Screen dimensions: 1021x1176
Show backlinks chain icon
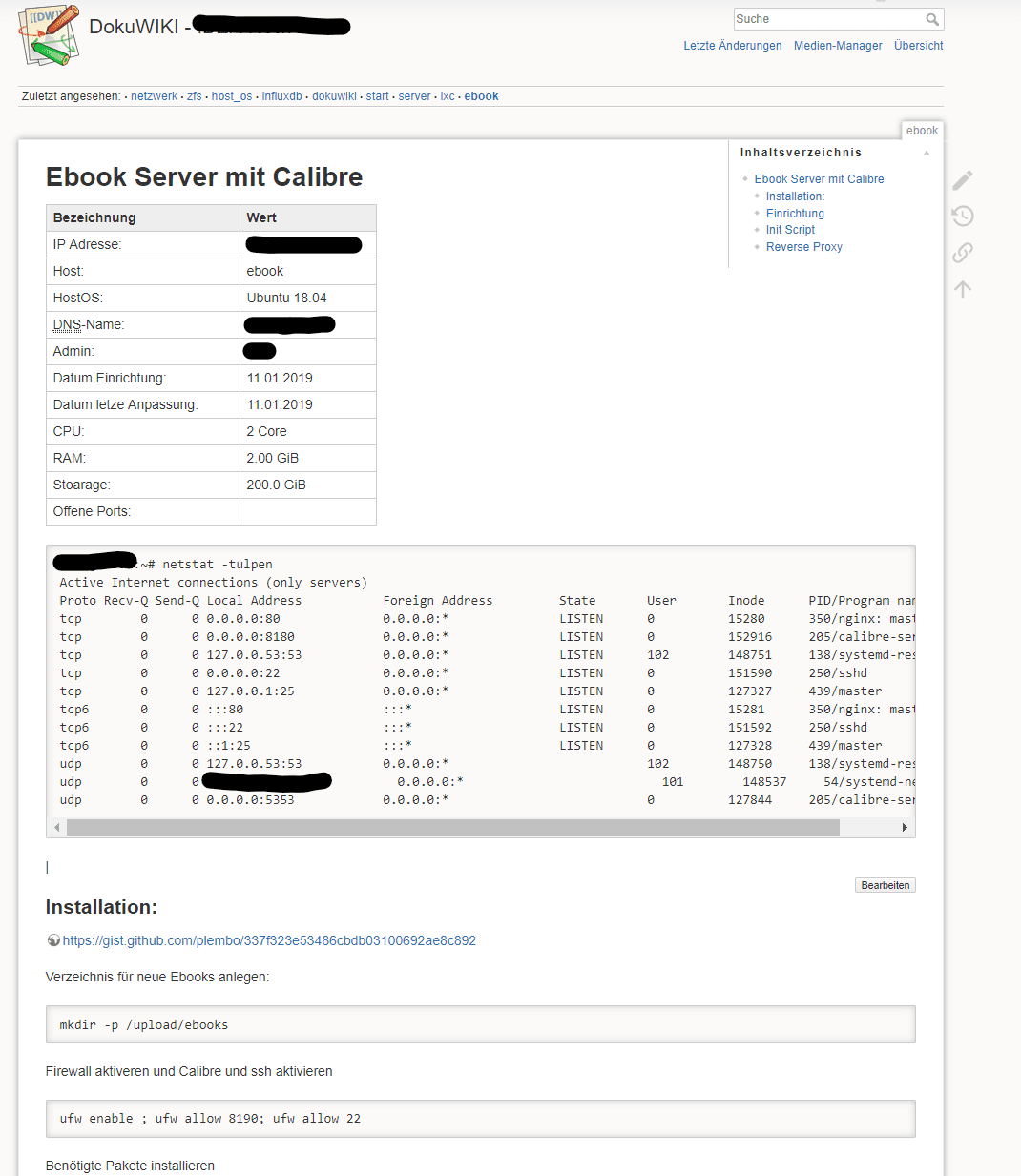(963, 253)
